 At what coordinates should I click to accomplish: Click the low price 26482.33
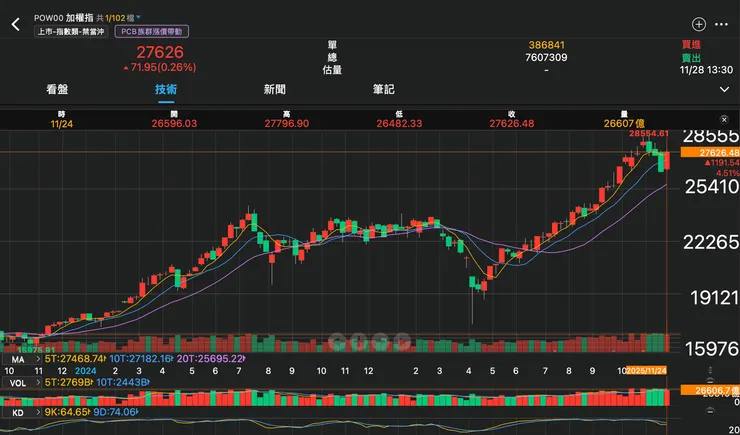(399, 124)
